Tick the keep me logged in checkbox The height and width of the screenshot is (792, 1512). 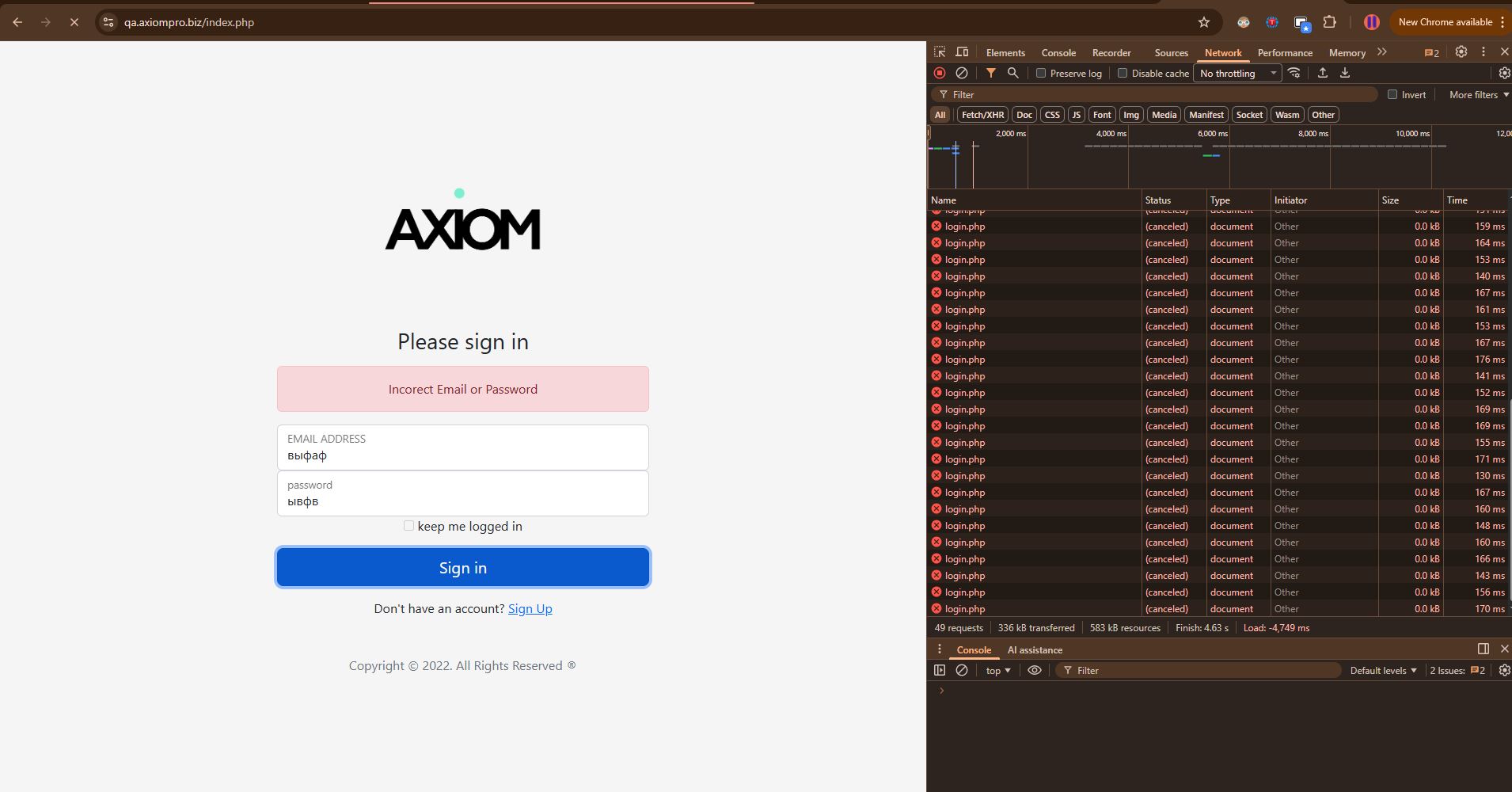tap(408, 526)
